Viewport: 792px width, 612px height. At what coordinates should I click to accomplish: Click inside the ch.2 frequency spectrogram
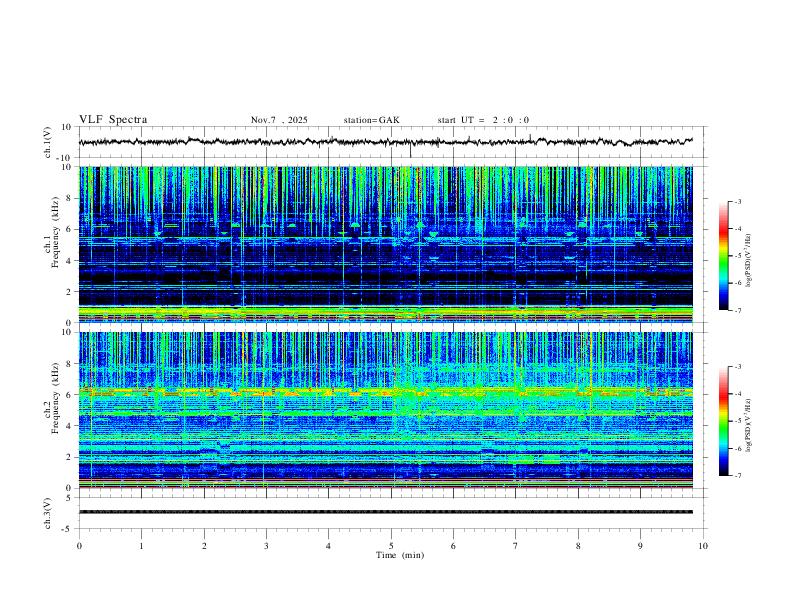click(386, 410)
